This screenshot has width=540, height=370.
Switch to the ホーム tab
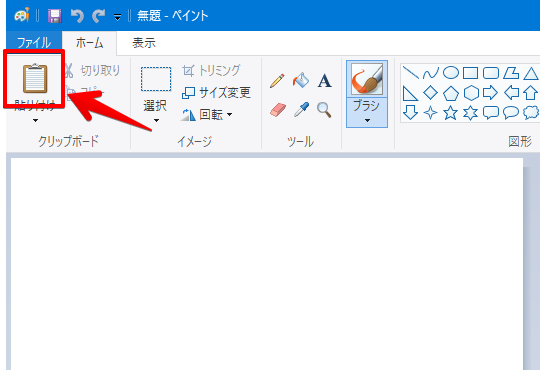click(x=89, y=43)
